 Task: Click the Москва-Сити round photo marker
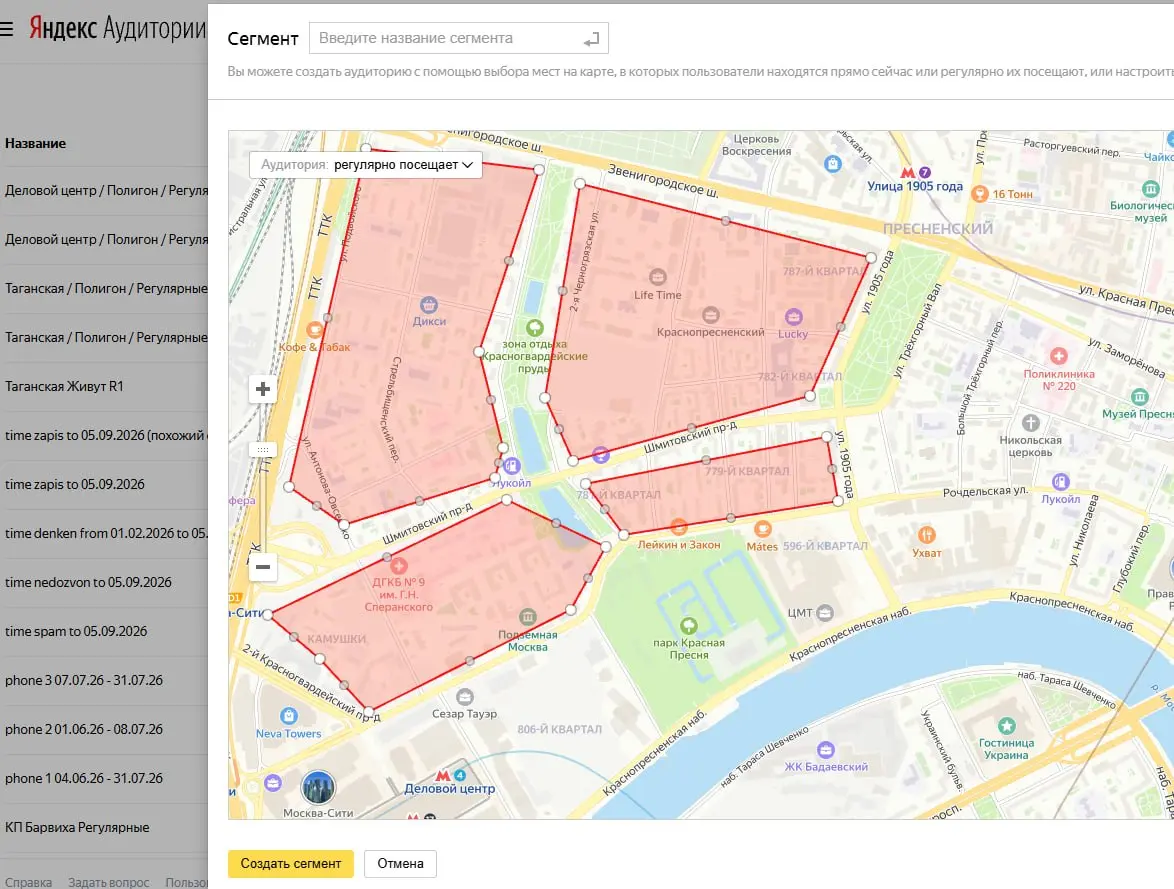tap(318, 787)
